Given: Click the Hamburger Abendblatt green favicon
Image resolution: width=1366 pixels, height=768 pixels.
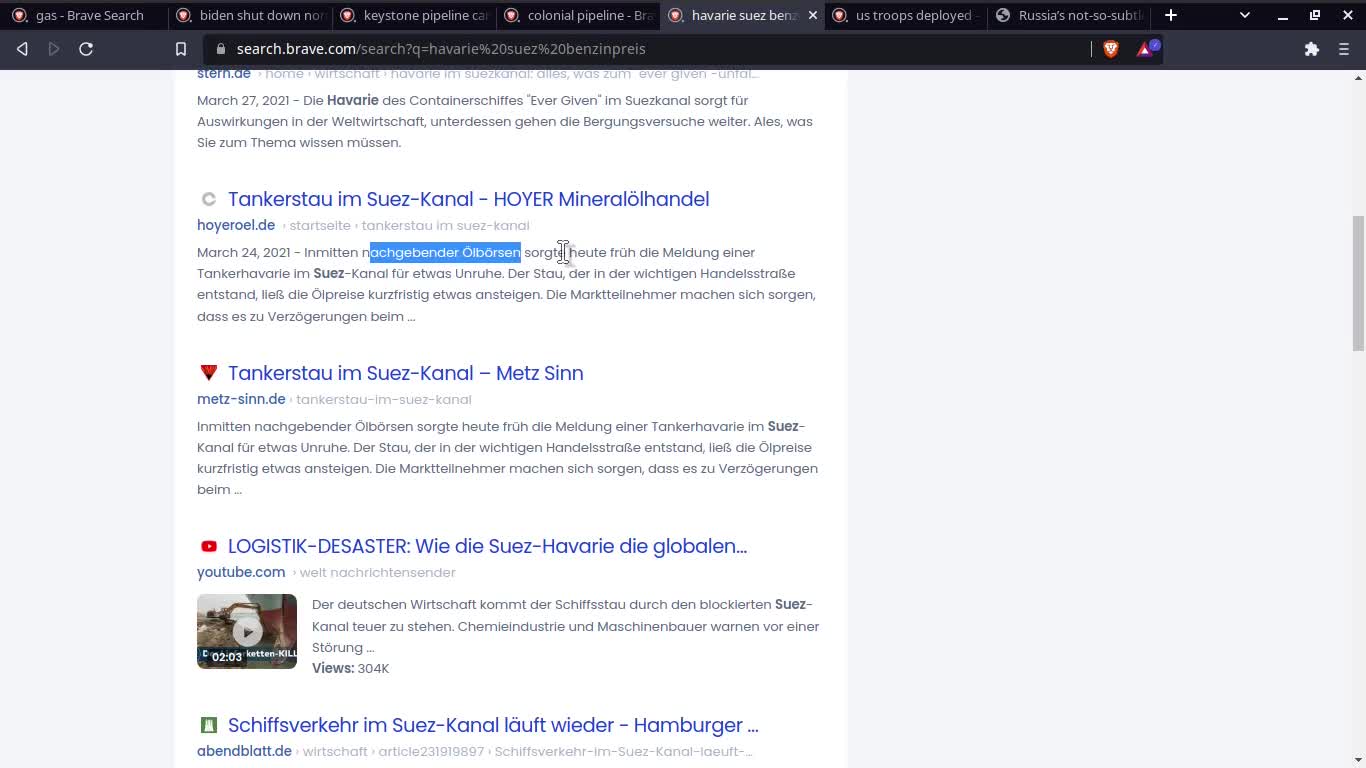Looking at the screenshot, I should tap(208, 725).
